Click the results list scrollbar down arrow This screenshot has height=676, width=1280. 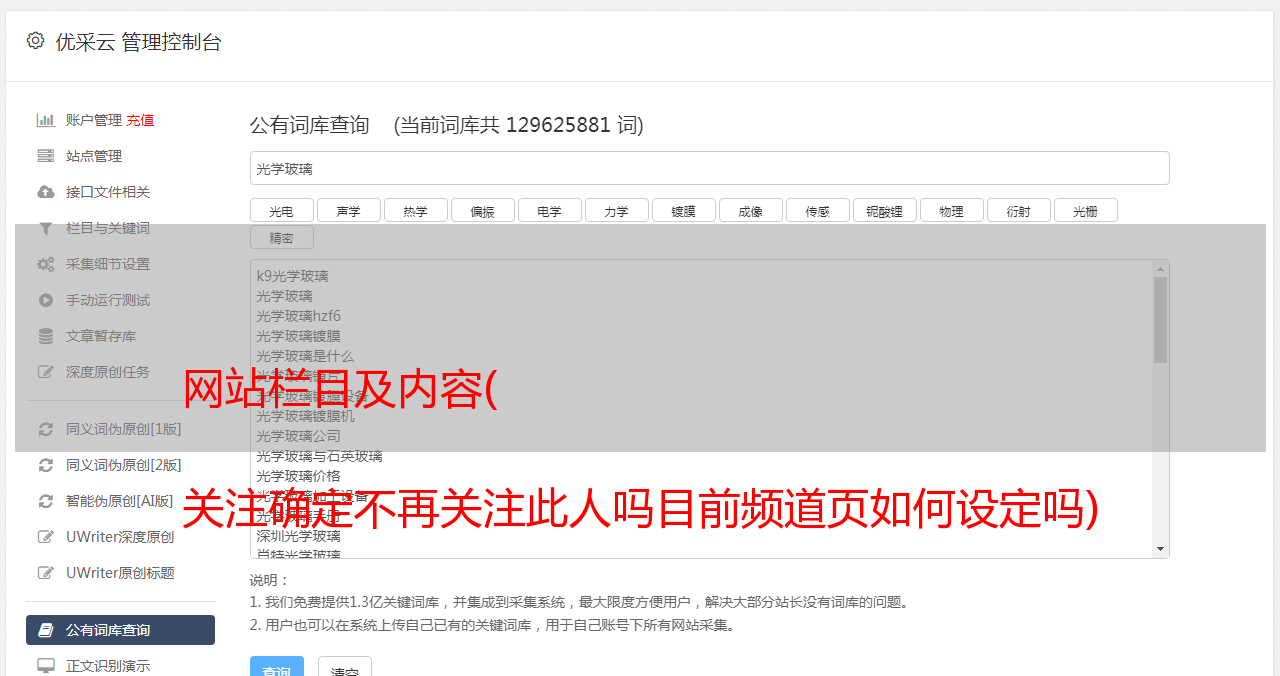1161,549
